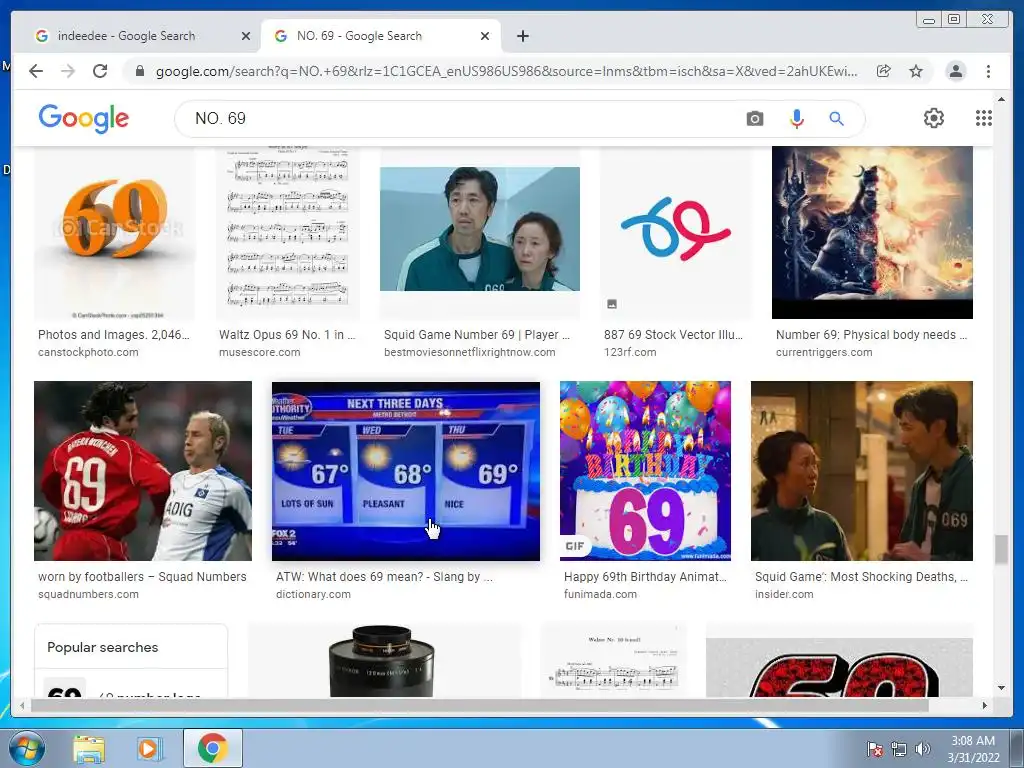
Task: Open Google quick settings gear
Action: (934, 118)
